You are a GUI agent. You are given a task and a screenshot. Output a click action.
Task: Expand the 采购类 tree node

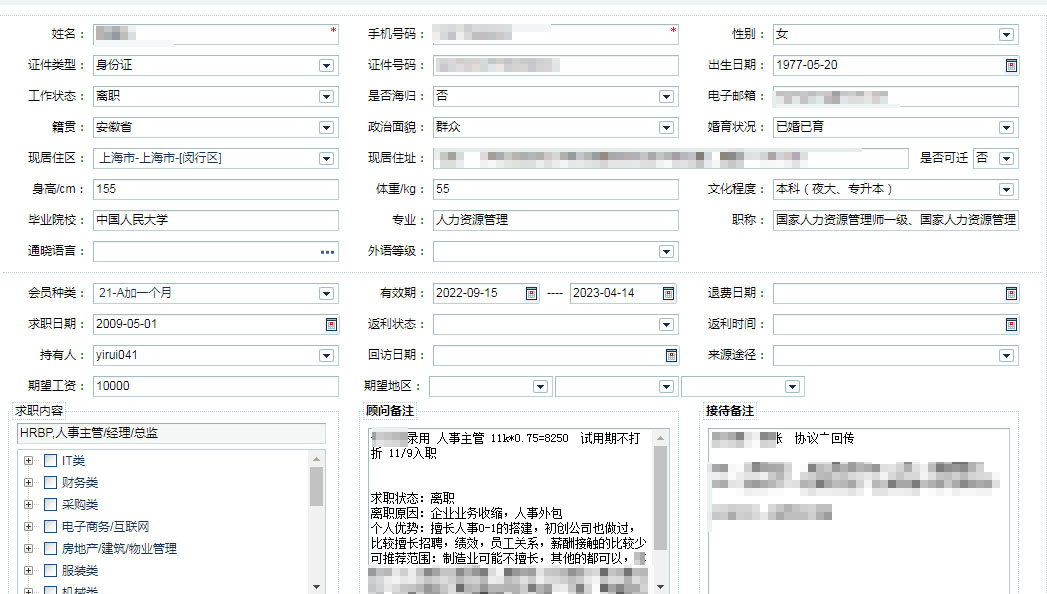click(x=29, y=505)
